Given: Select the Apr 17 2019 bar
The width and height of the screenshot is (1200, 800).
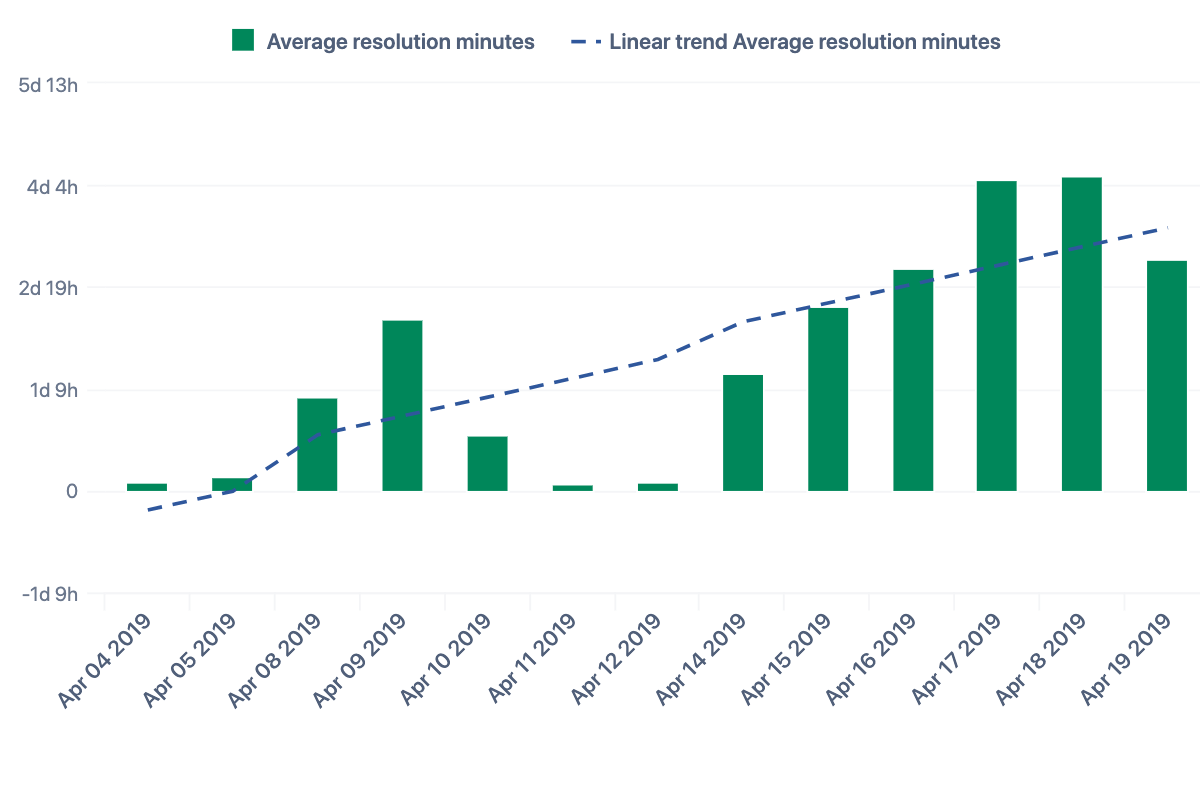Looking at the screenshot, I should click(997, 336).
